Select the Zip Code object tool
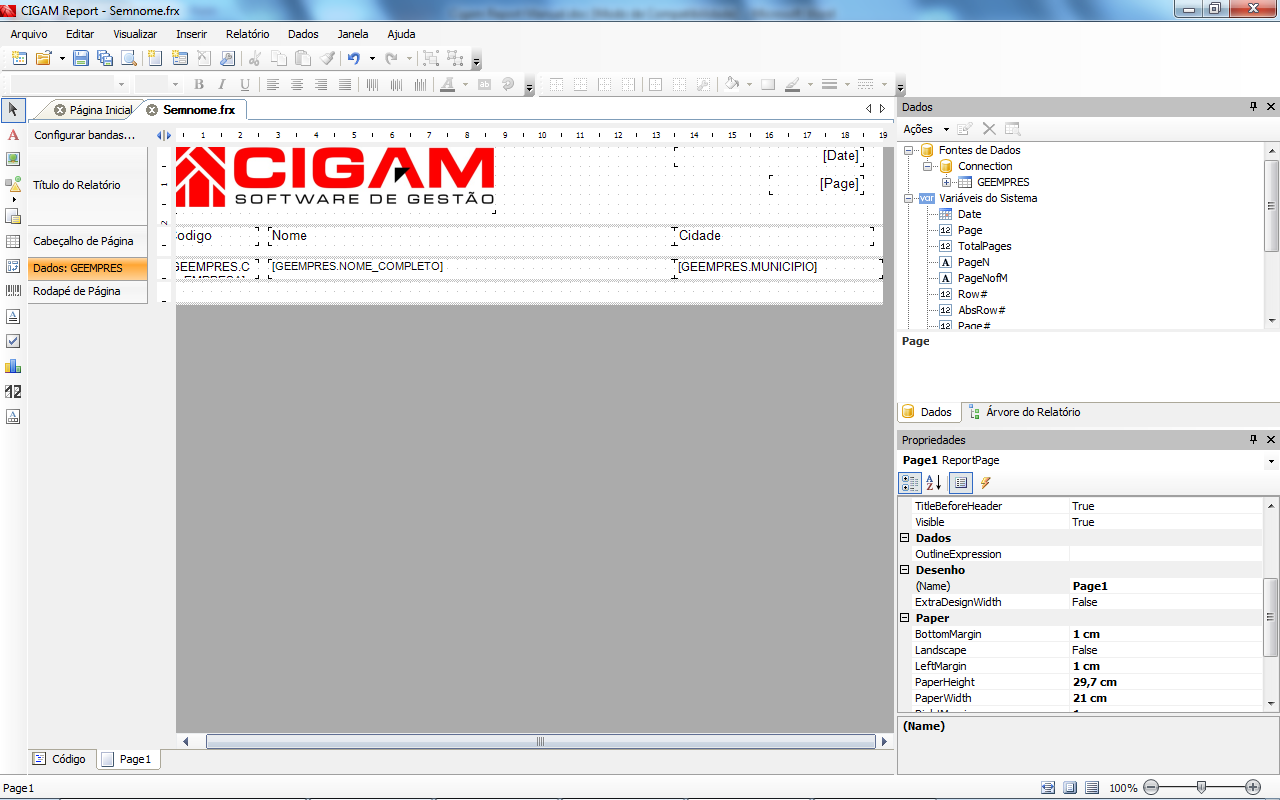The image size is (1280, 800). point(13,391)
